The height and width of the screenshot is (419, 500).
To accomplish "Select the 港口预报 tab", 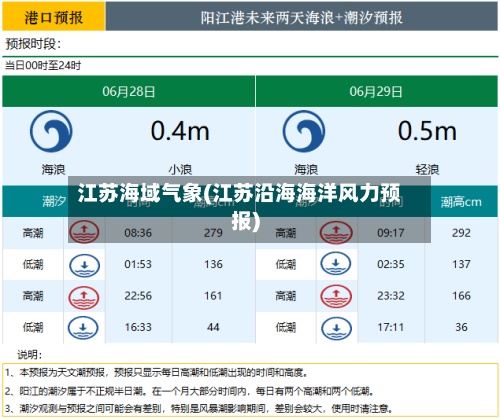I will pyautogui.click(x=54, y=16).
